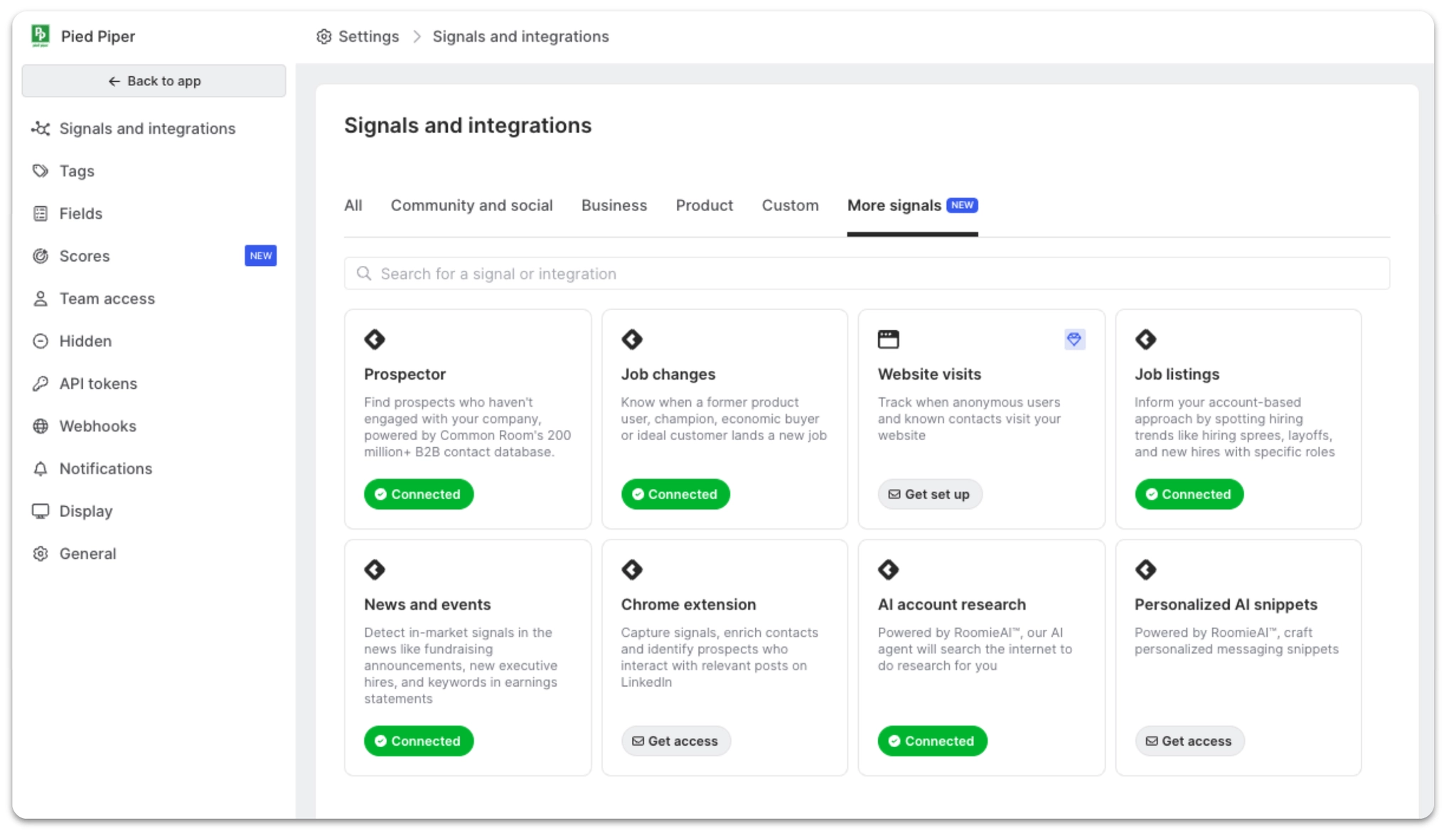The height and width of the screenshot is (836, 1456).
Task: Select the Custom tab
Action: click(x=790, y=205)
